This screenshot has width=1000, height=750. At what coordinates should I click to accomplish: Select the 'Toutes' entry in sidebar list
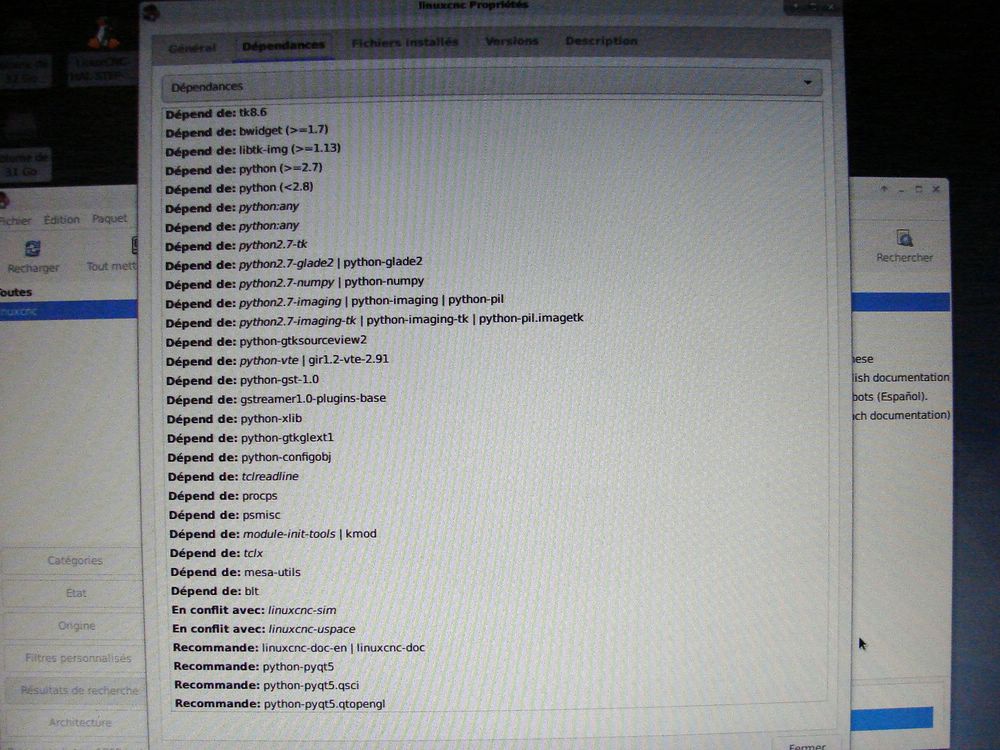(15, 292)
